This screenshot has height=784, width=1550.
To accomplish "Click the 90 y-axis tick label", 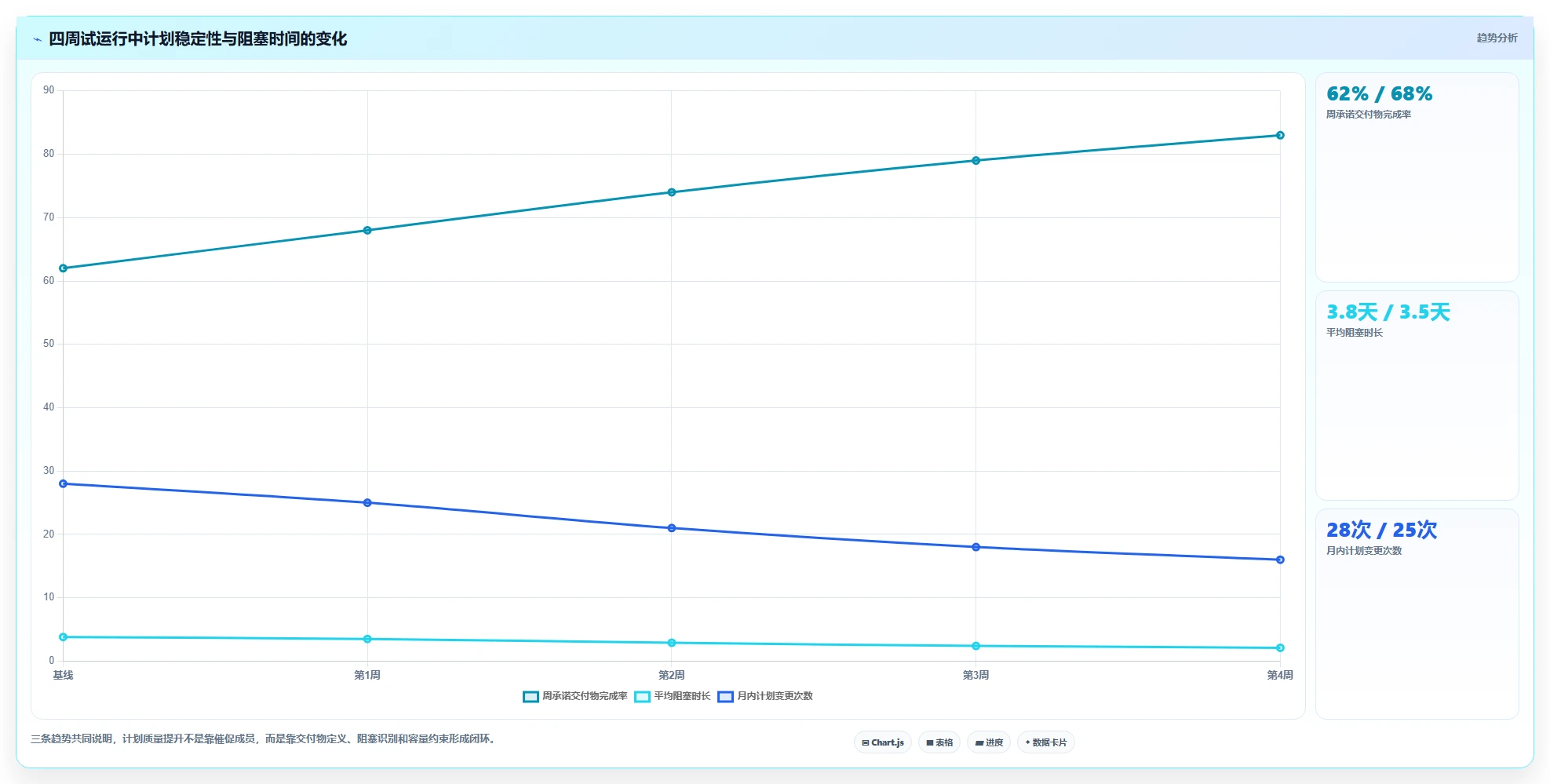I will [49, 90].
